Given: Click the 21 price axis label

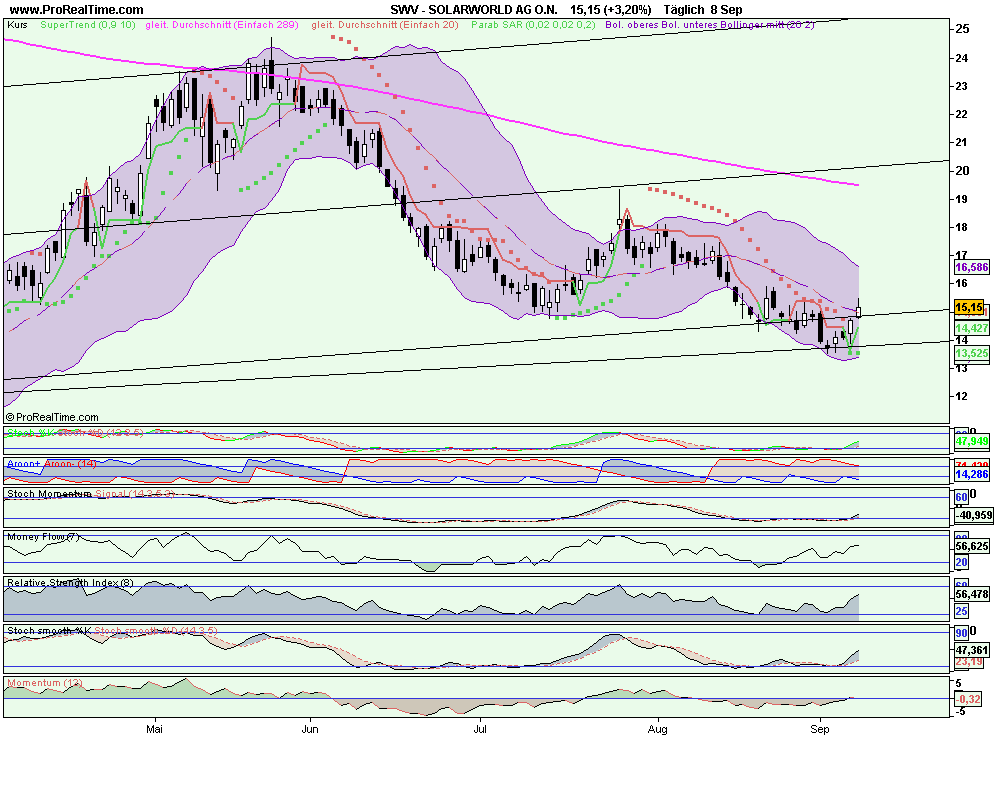Looking at the screenshot, I should [962, 142].
